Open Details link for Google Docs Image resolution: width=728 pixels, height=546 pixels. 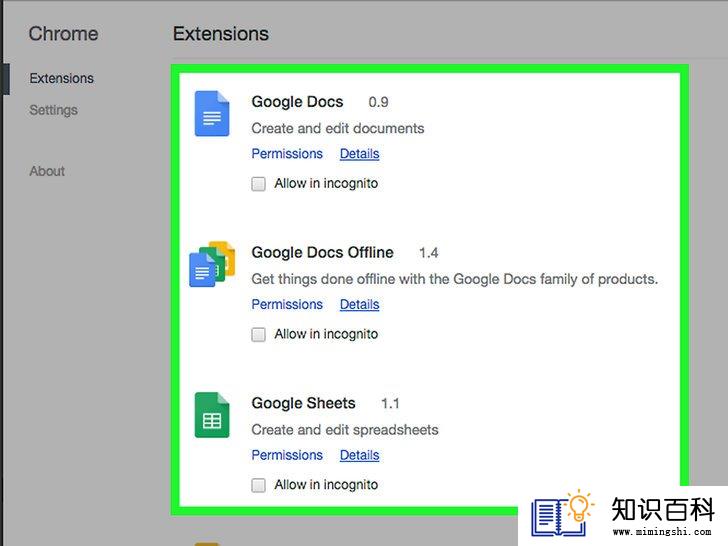tap(359, 154)
